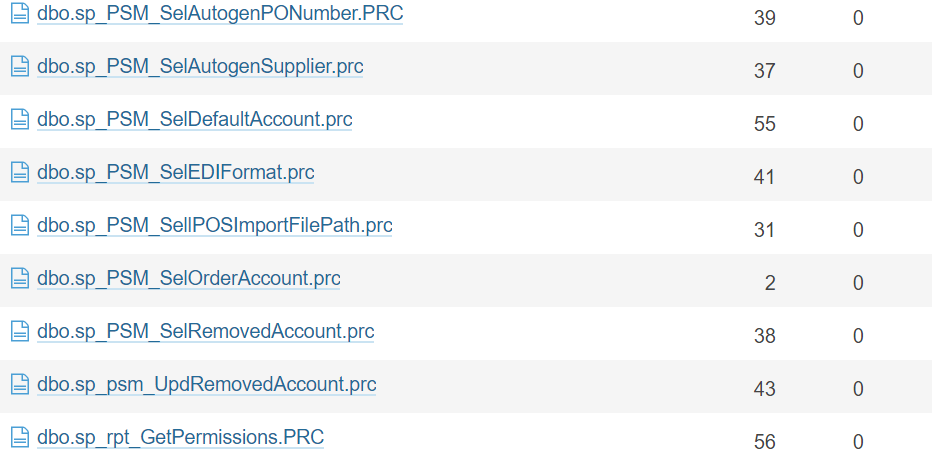Click file icon next to dbo.sp_PSM_SelOrderAccount.prc

19,279
